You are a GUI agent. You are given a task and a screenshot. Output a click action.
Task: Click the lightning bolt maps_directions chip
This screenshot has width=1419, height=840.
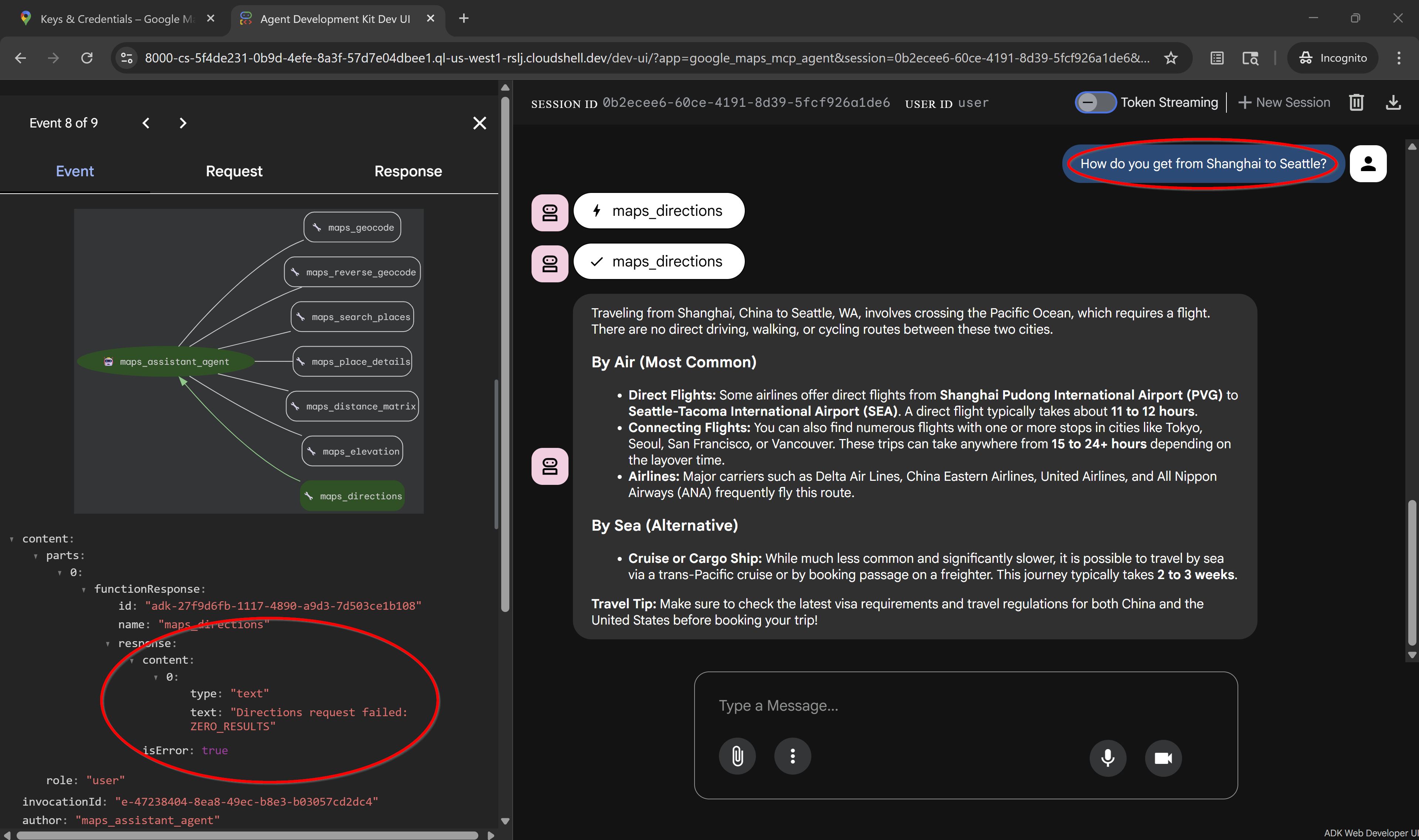point(658,211)
